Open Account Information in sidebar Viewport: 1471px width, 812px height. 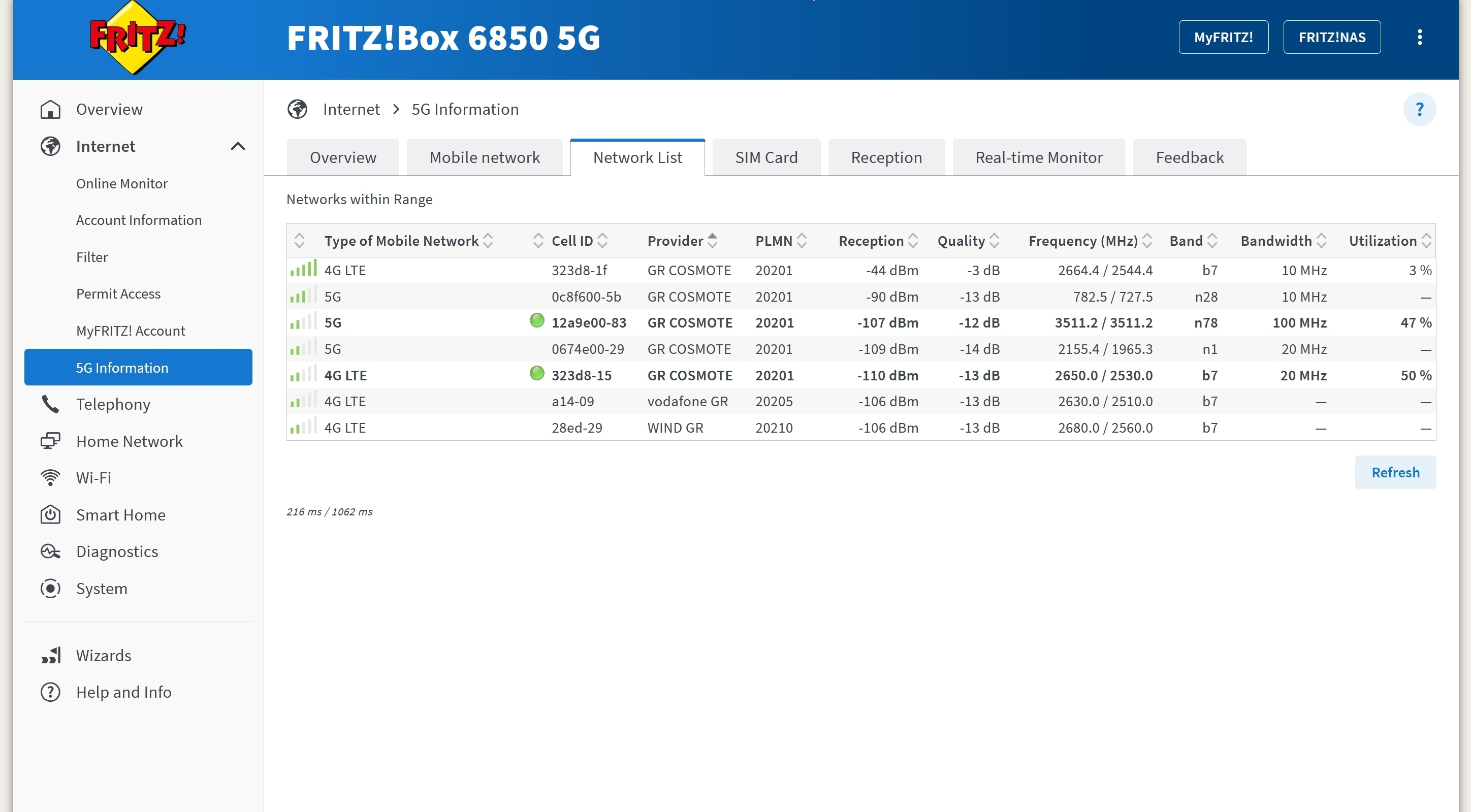tap(139, 220)
